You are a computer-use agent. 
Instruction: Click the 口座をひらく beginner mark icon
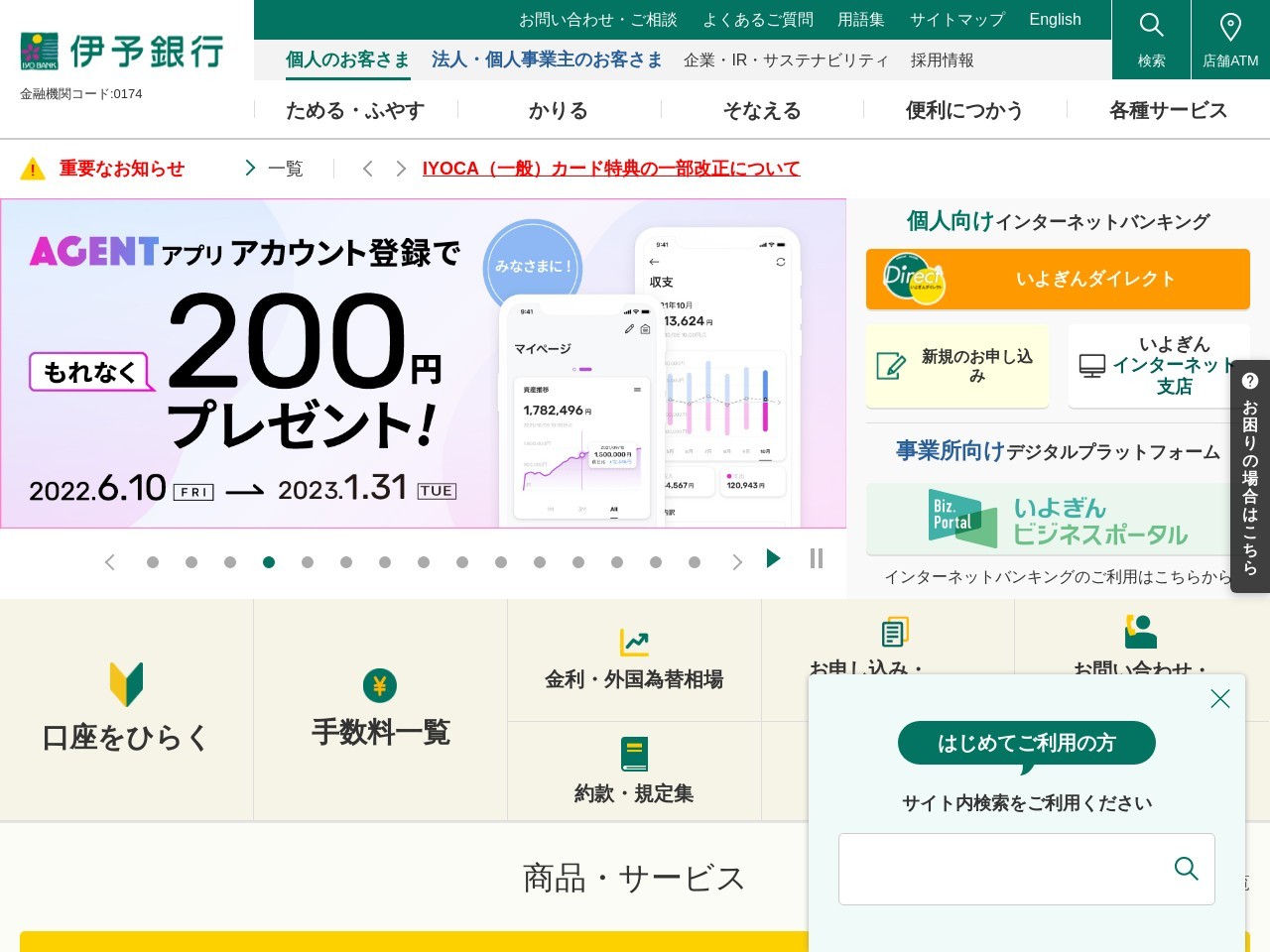pos(126,685)
